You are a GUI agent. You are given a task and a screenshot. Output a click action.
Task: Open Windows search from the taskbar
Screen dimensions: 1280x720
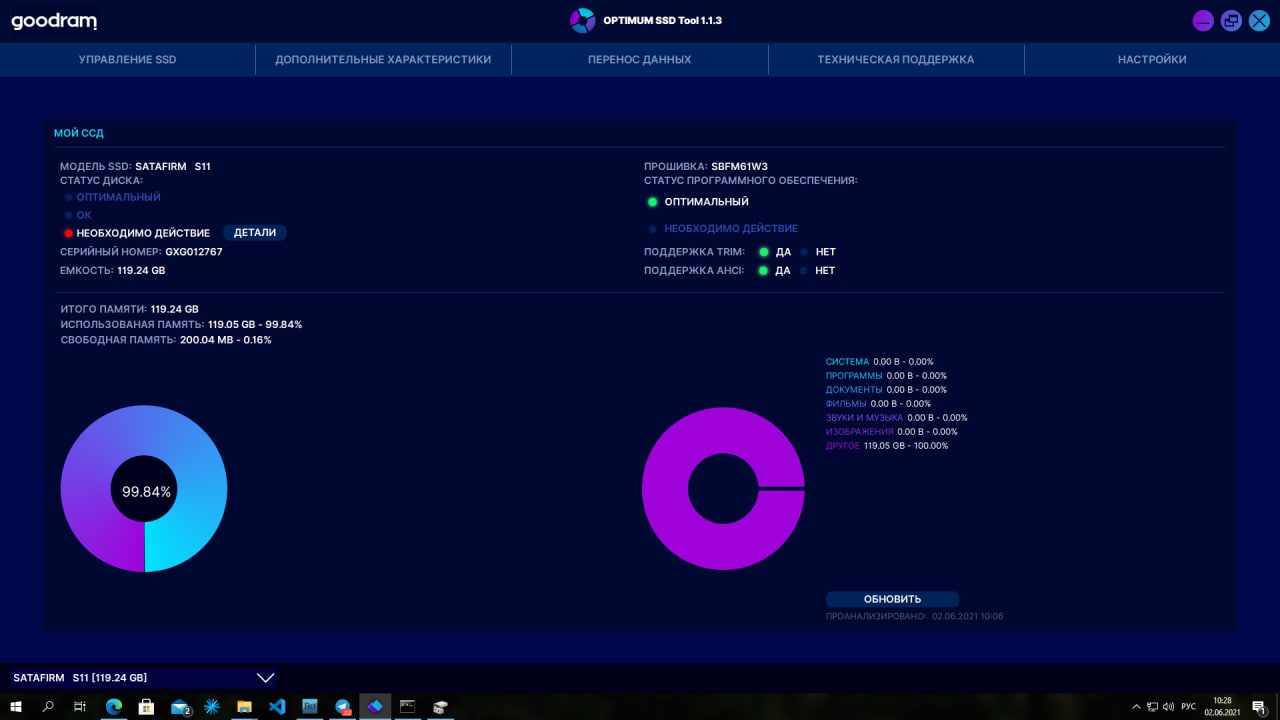48,706
